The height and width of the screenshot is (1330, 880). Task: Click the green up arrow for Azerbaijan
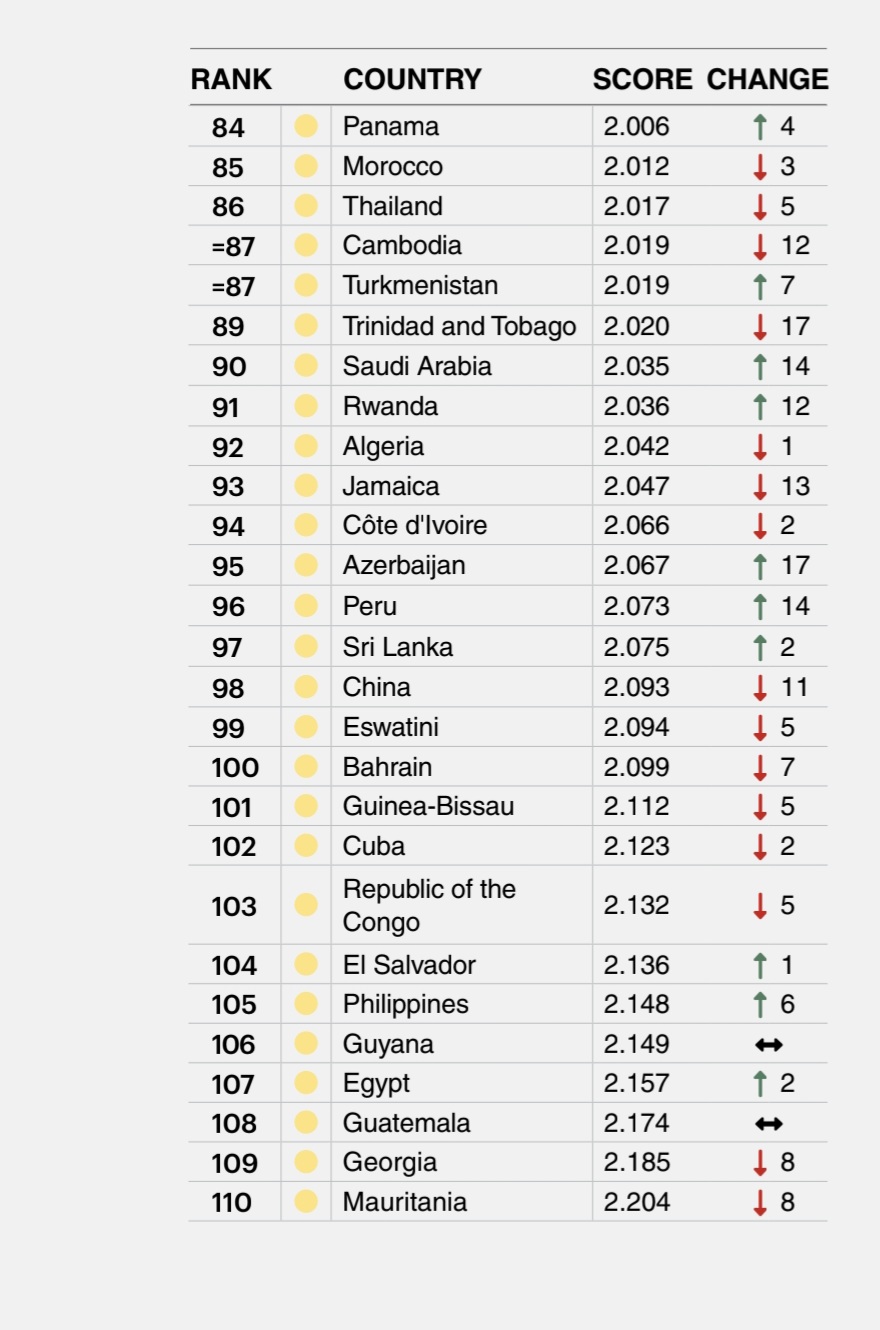760,566
